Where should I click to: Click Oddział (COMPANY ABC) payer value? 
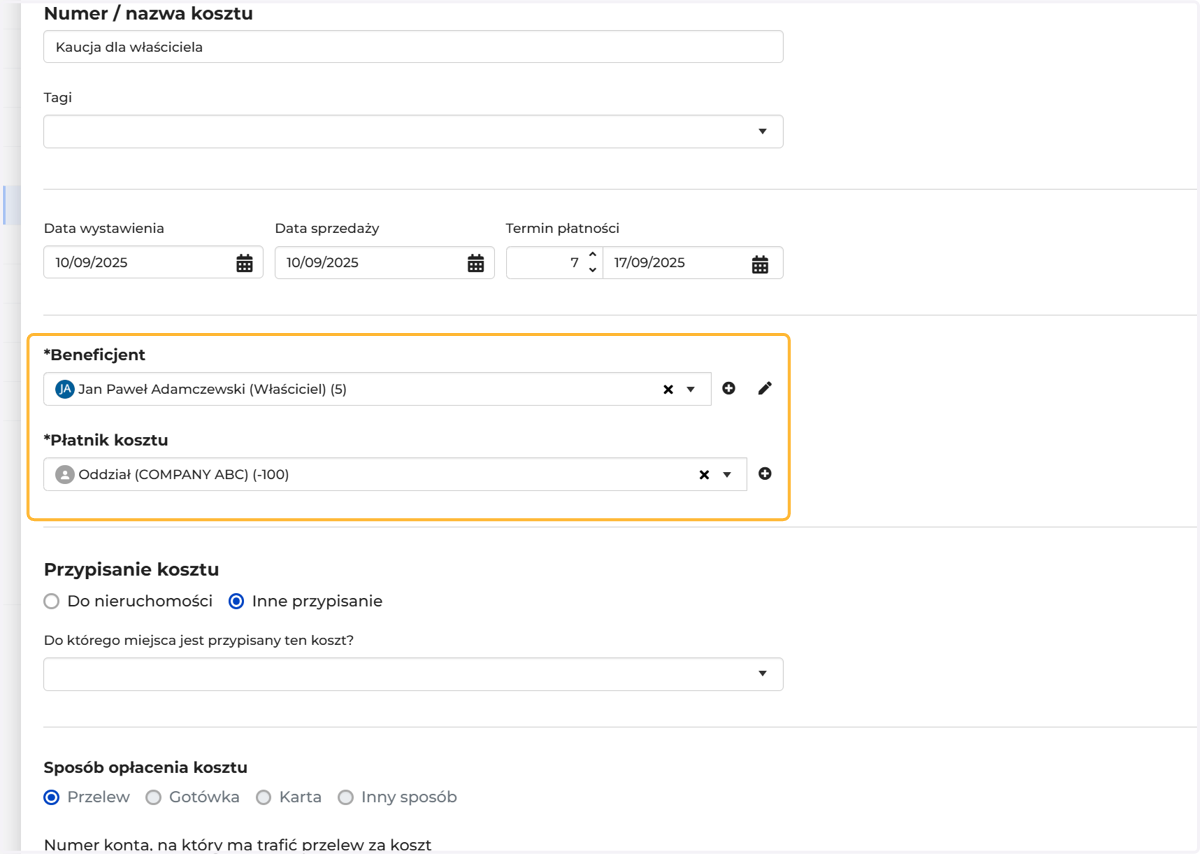pos(184,475)
